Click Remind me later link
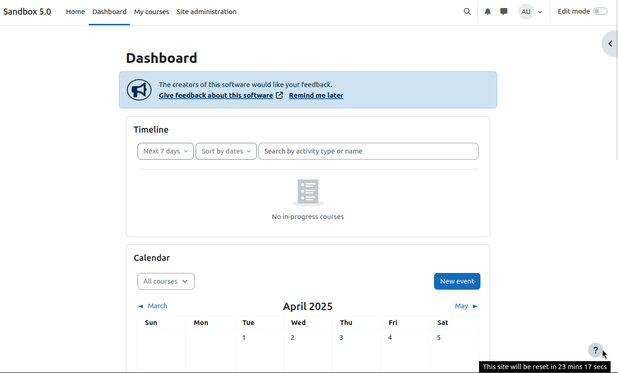This screenshot has height=373, width=618. click(x=316, y=95)
